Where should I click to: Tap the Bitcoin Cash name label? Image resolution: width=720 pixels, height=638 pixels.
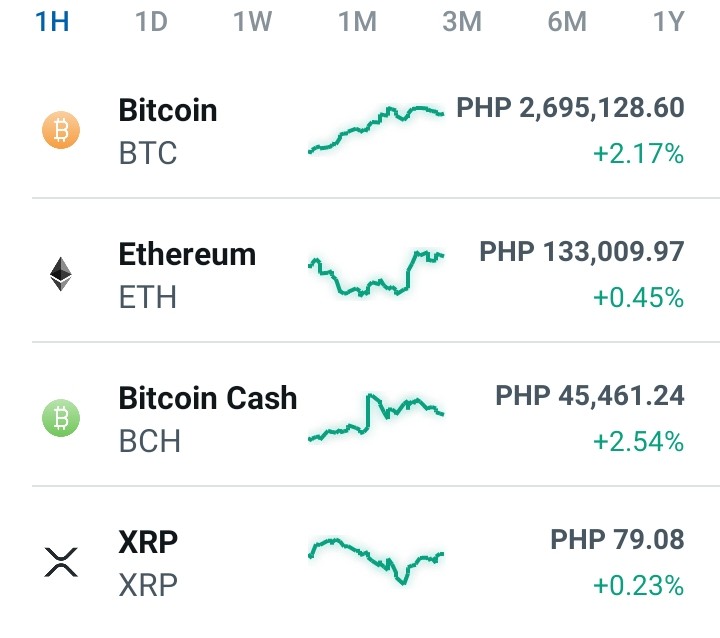[208, 398]
